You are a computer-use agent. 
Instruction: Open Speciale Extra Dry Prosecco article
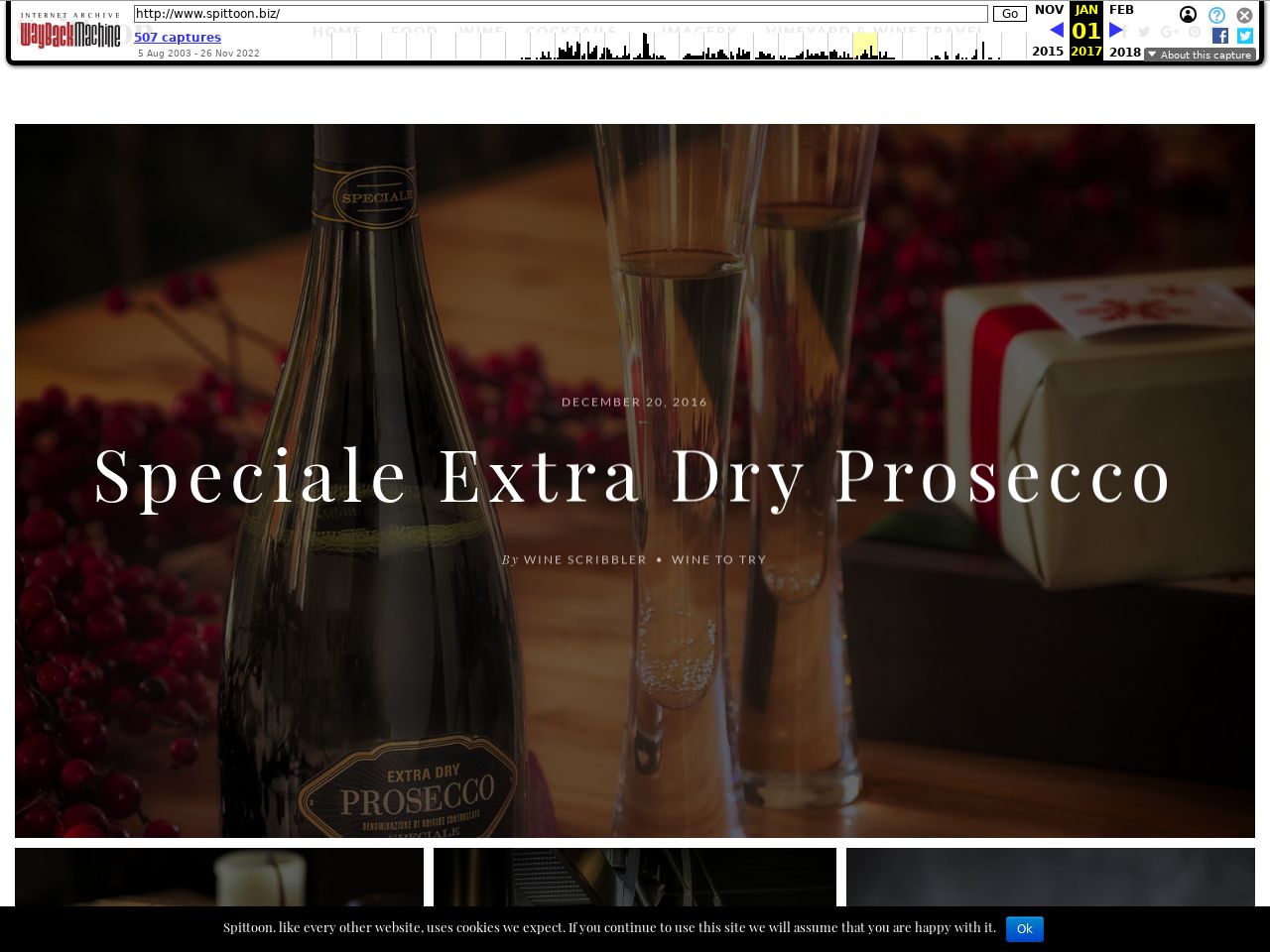point(634,477)
